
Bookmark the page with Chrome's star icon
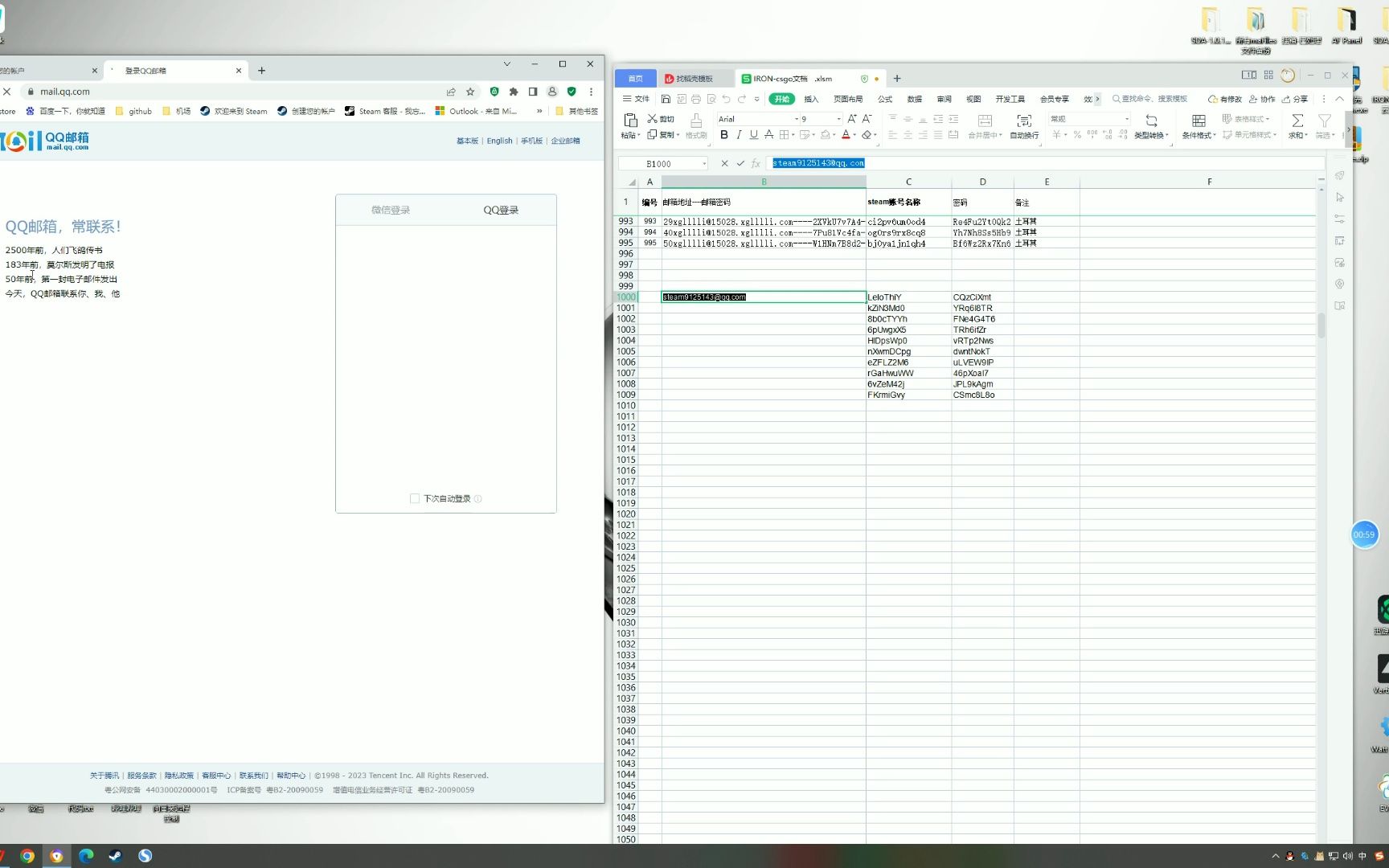click(x=470, y=92)
